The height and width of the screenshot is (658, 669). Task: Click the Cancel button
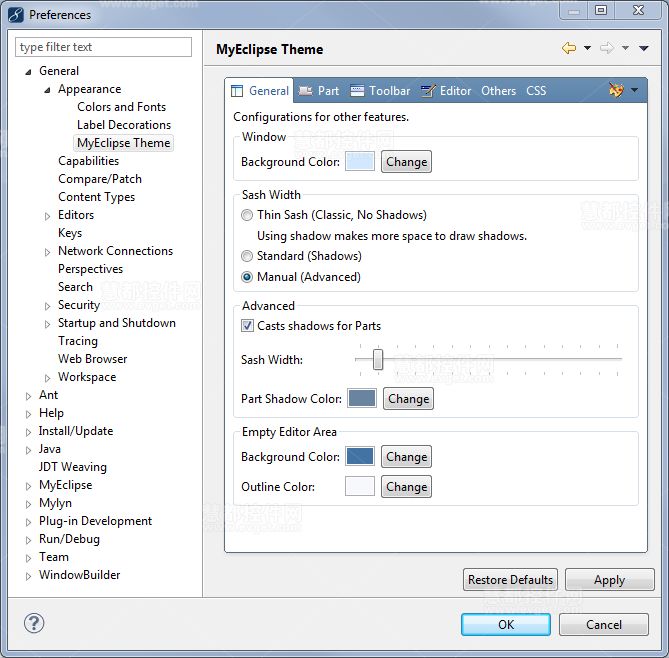(x=604, y=625)
